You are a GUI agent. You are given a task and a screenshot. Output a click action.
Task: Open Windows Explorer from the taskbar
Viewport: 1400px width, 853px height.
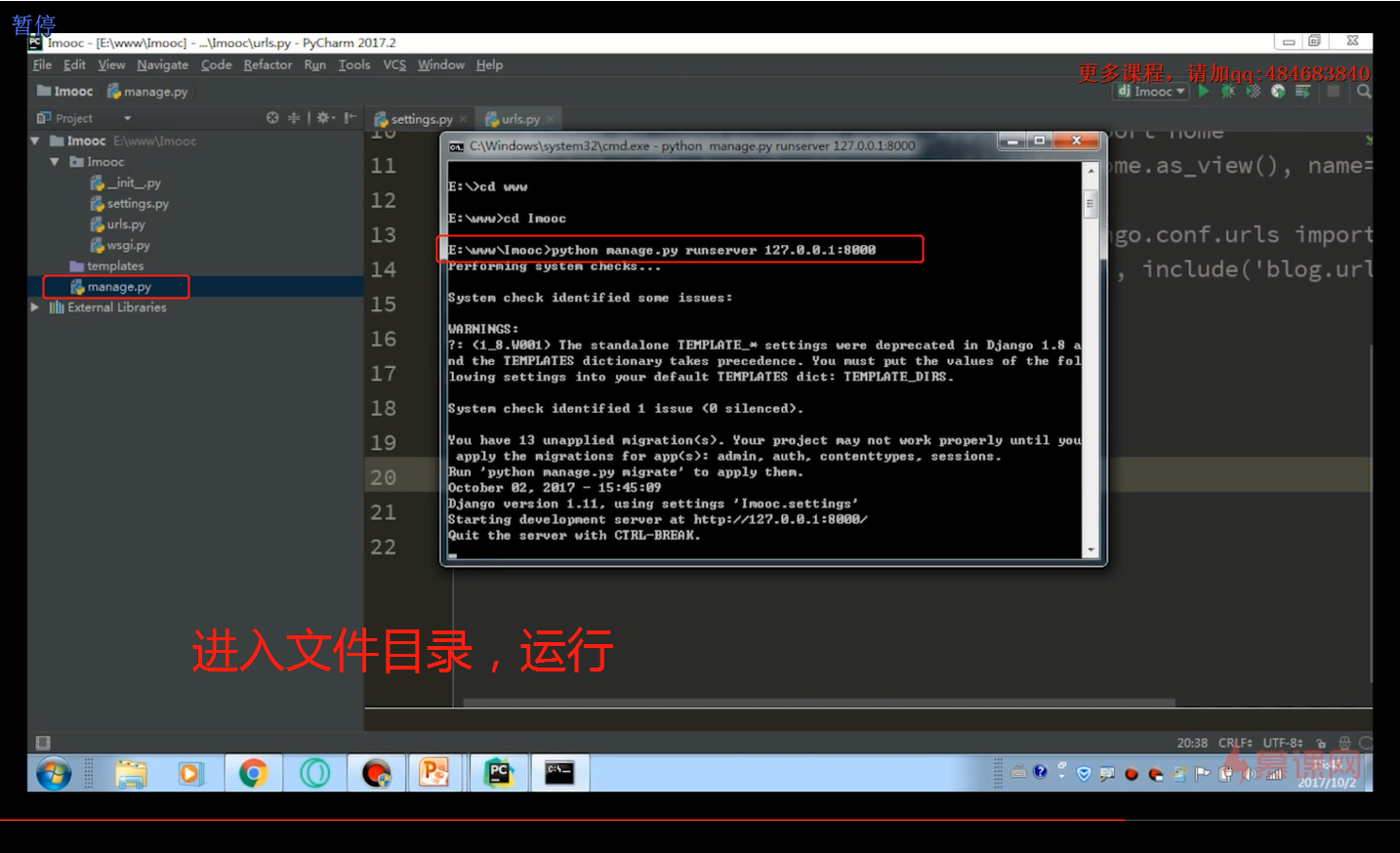(131, 774)
